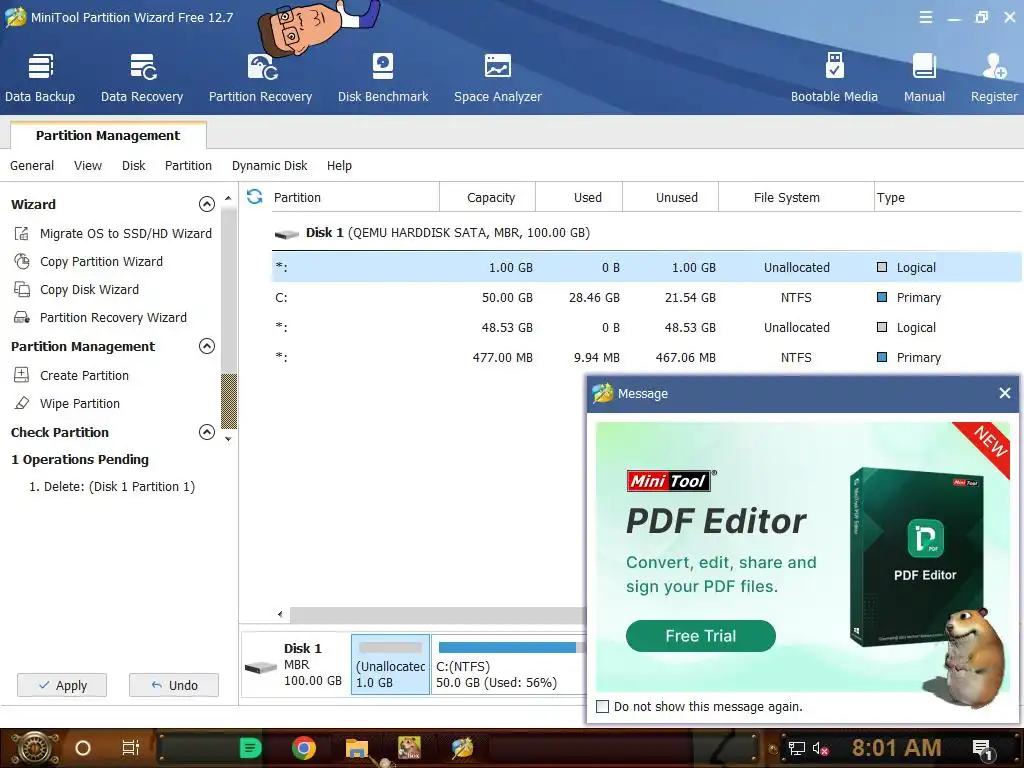Viewport: 1024px width, 768px height.
Task: Open Task View on taskbar
Action: tap(131, 748)
